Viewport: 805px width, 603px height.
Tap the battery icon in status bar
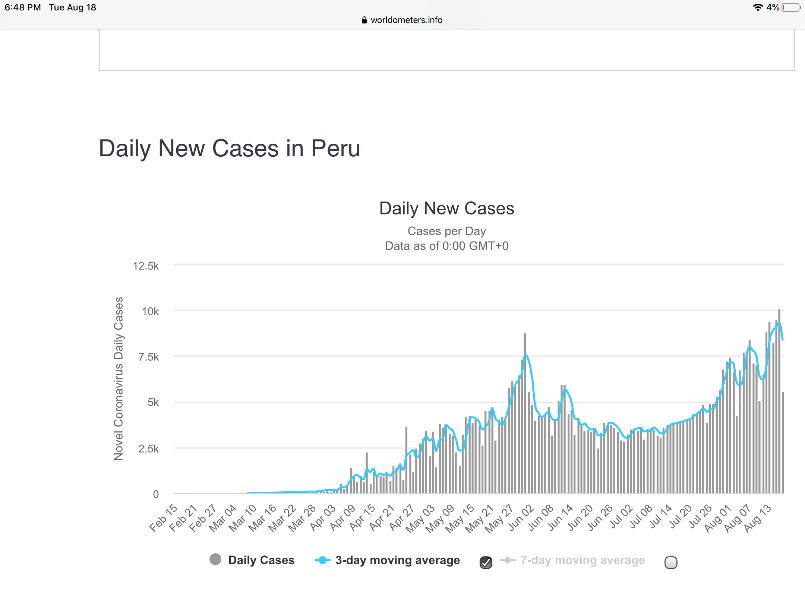pos(791,8)
